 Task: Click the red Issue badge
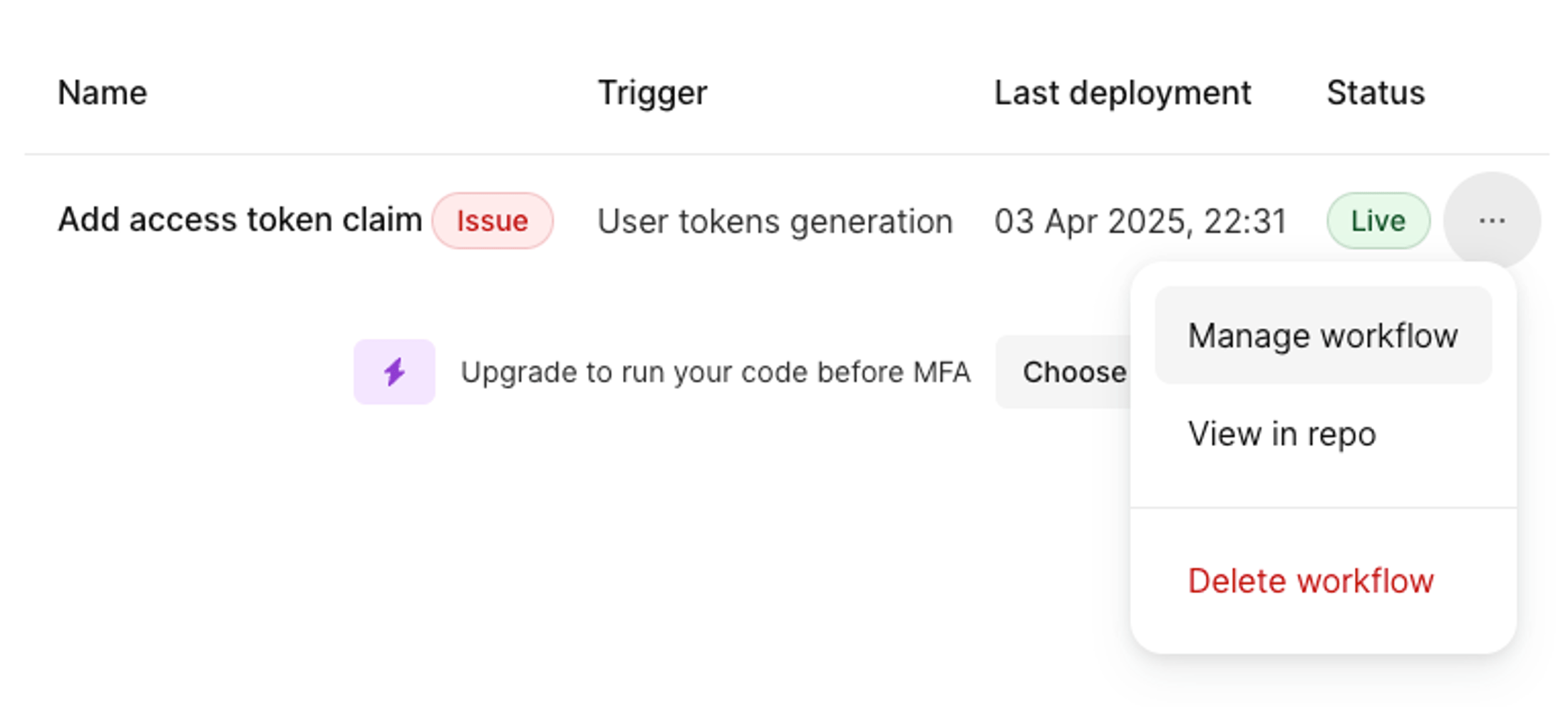coord(492,221)
